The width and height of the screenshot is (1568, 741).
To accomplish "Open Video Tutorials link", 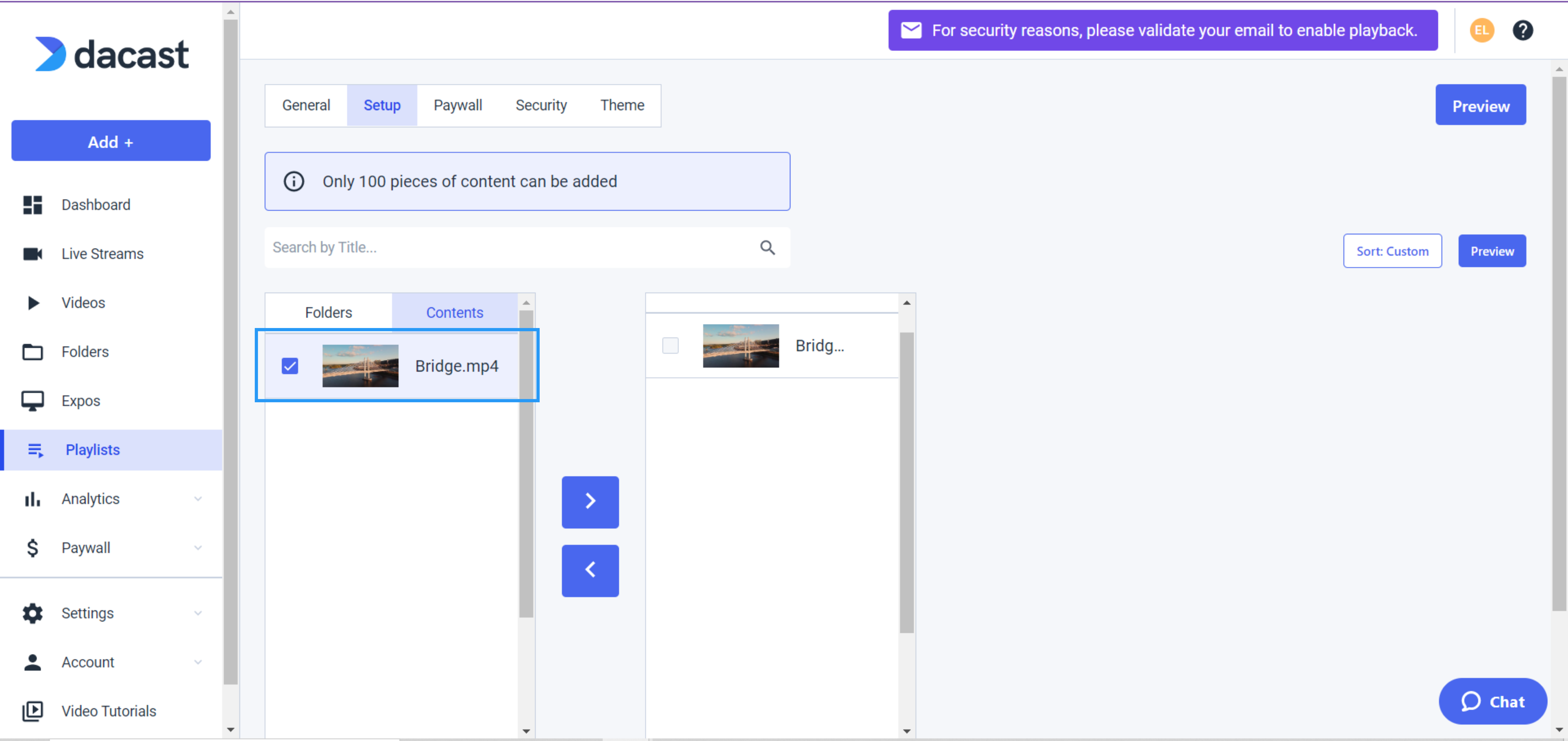I will [x=109, y=711].
